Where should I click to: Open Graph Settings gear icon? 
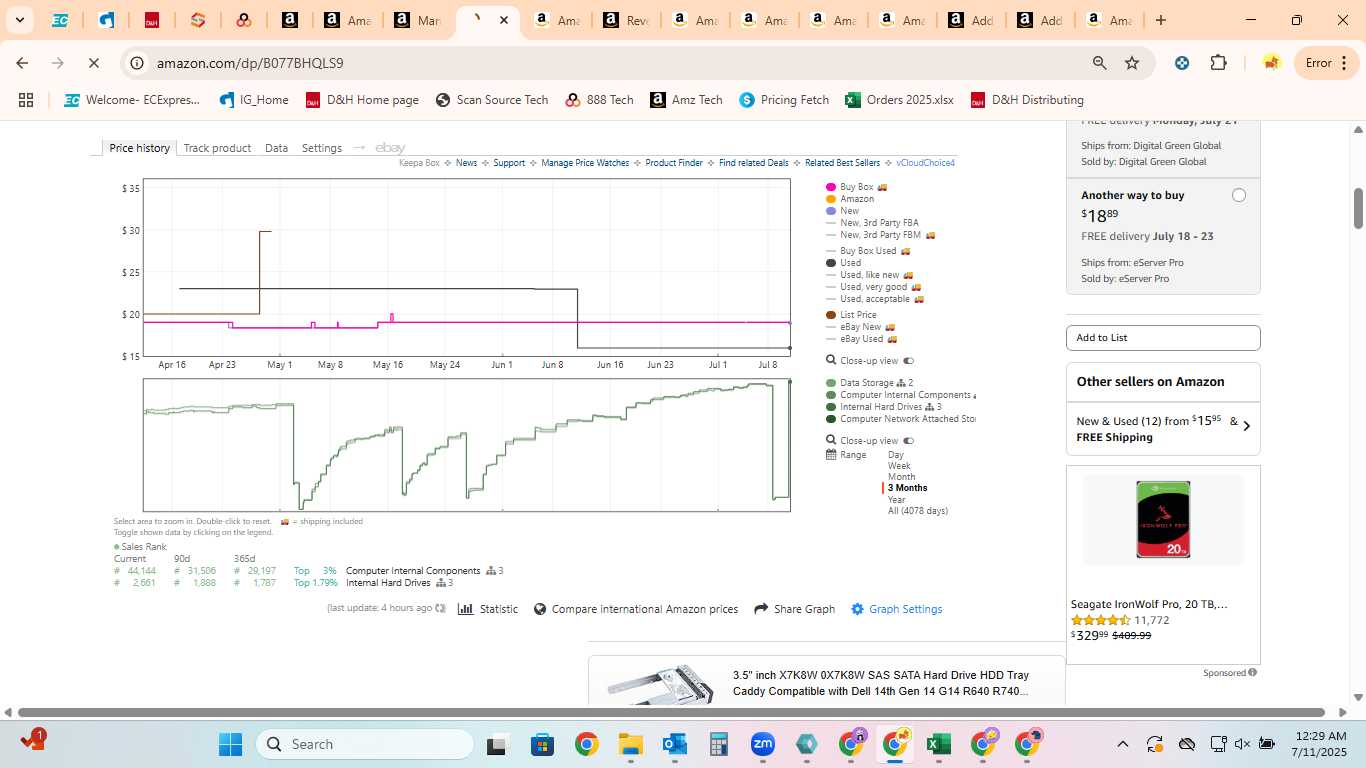pos(857,609)
